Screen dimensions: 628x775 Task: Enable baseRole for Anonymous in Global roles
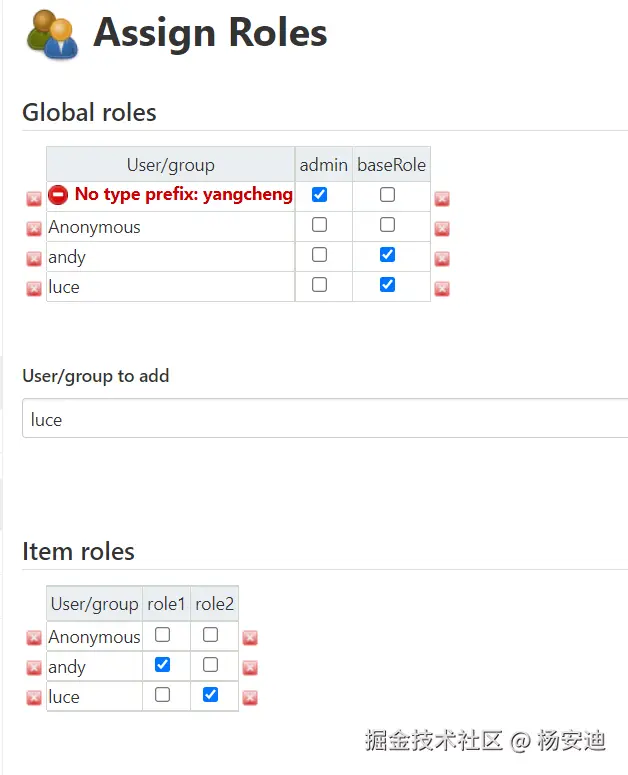pos(387,225)
